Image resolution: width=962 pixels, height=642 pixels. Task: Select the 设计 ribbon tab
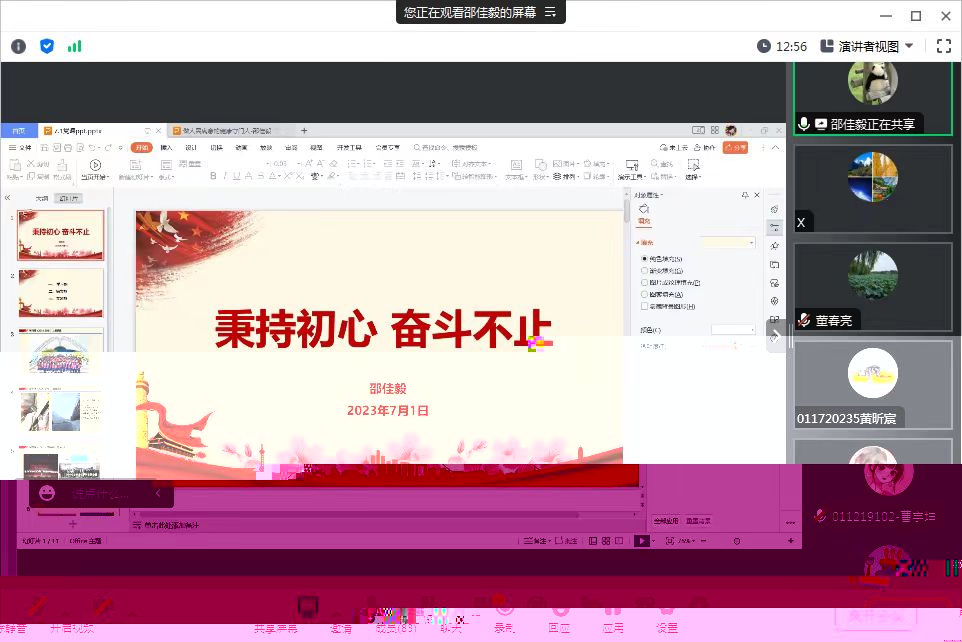(191, 148)
